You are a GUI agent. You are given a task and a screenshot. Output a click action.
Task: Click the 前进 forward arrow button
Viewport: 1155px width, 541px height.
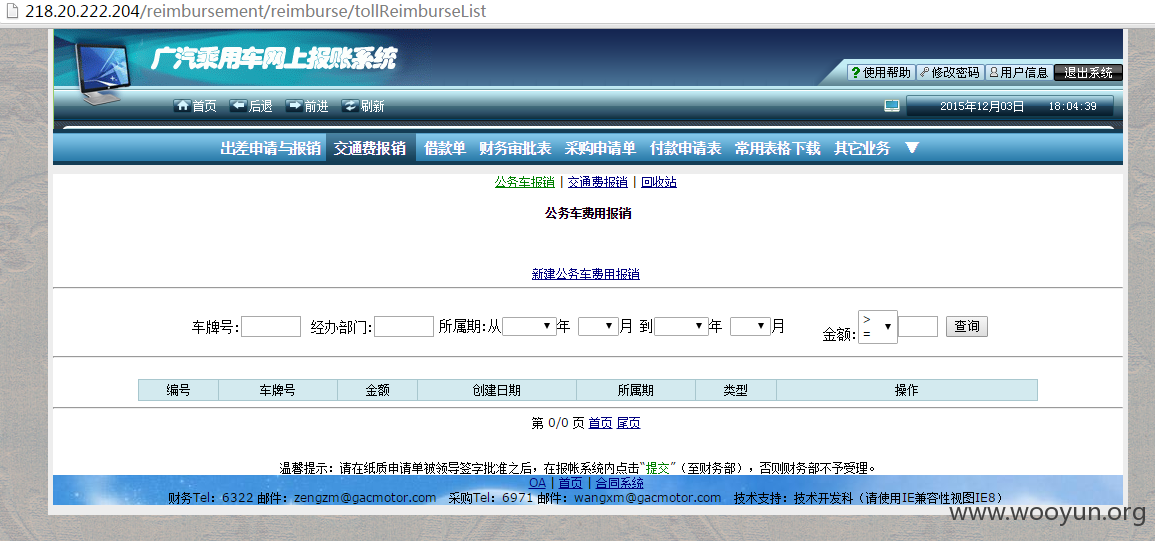[x=307, y=106]
